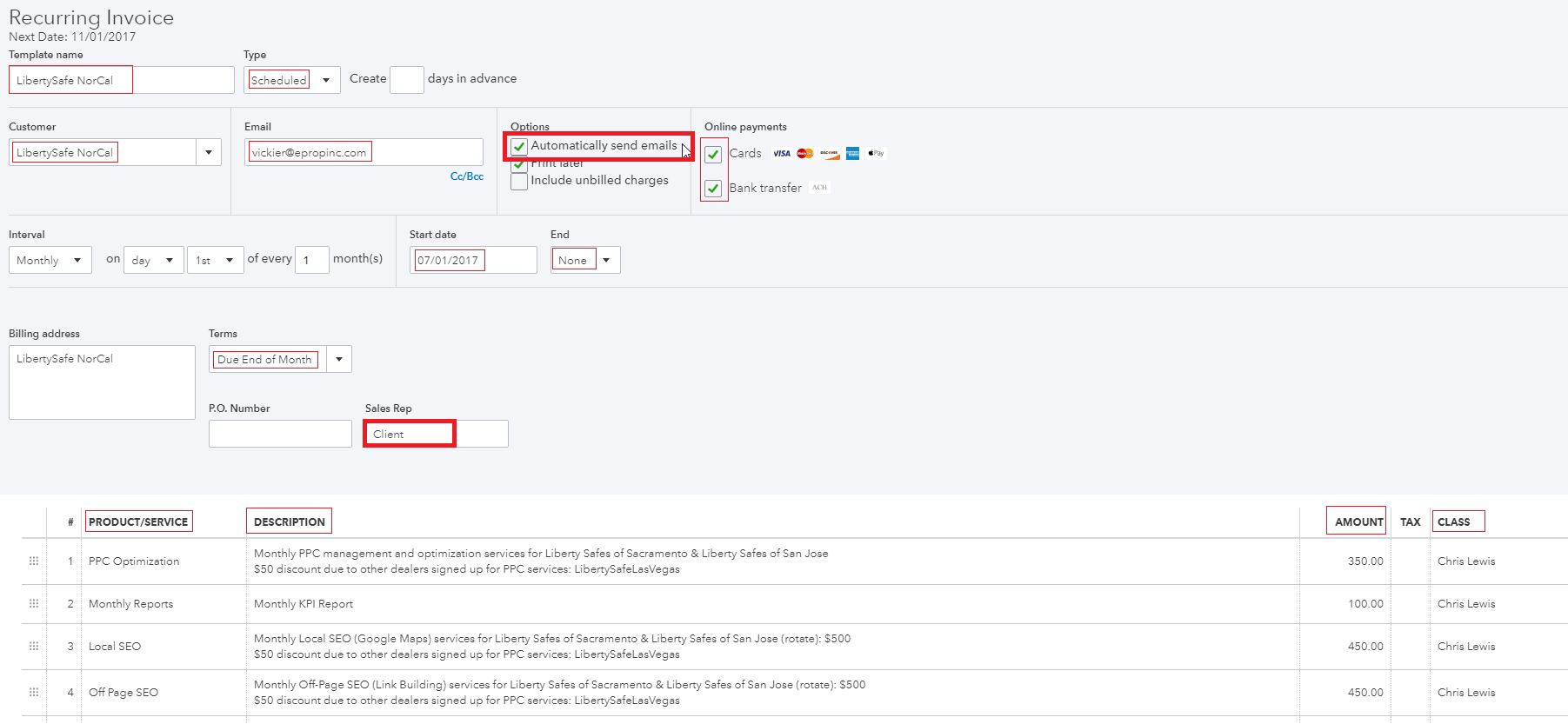Click the Monthly Local SEO description cell
Screen dimensions: 1568x724
[773, 646]
